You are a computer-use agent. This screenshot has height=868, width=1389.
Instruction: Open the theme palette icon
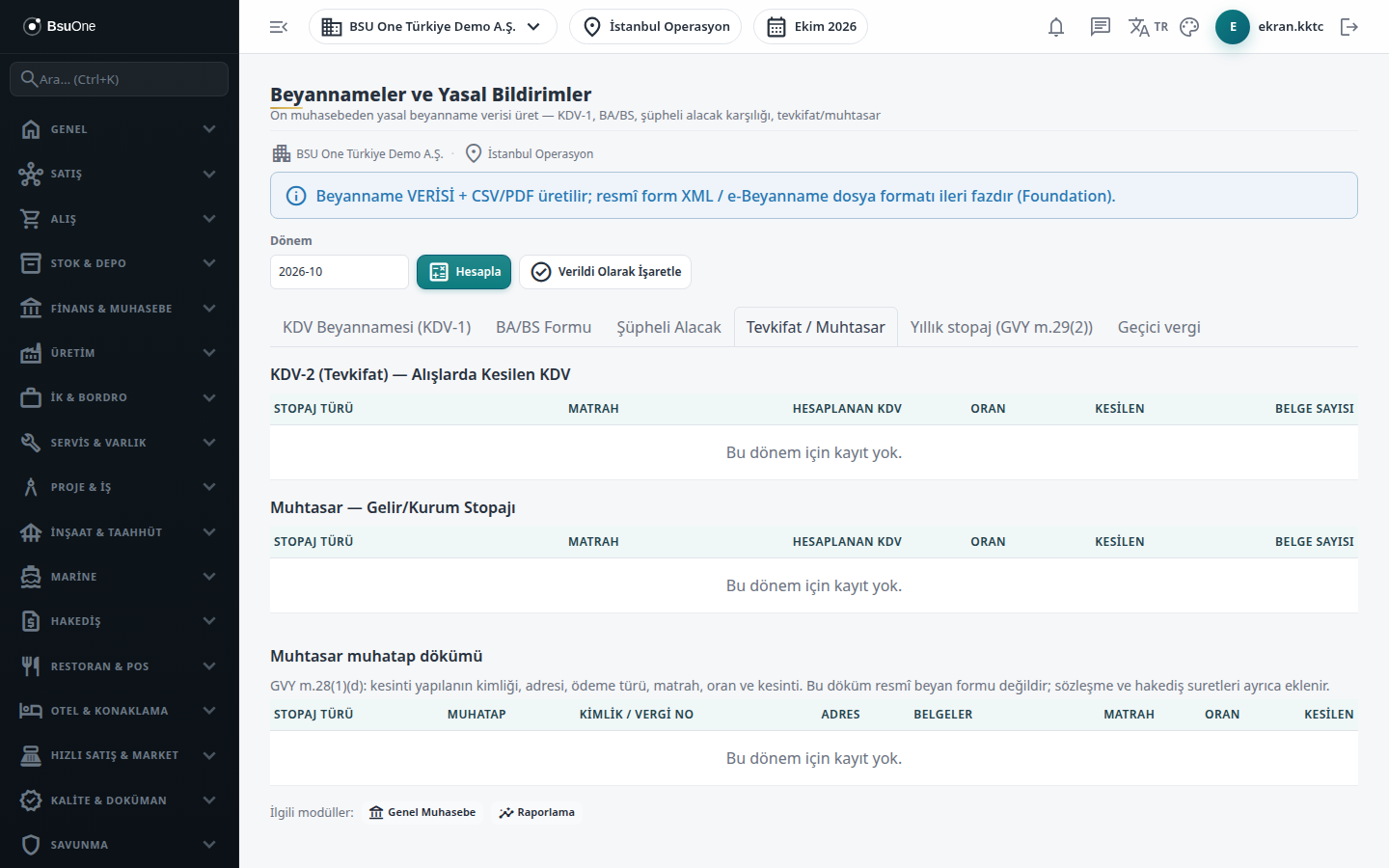coord(1189,27)
